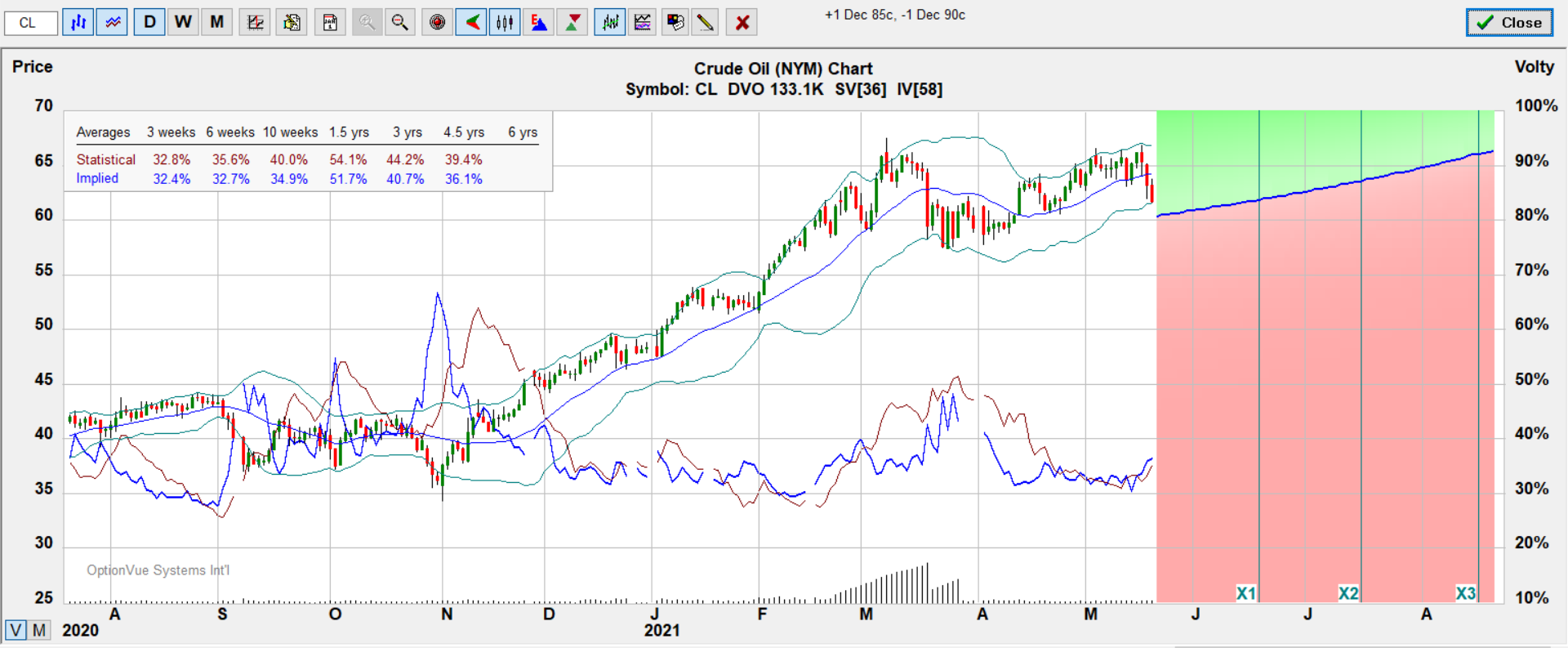Click the implied value 34.9%

[289, 179]
